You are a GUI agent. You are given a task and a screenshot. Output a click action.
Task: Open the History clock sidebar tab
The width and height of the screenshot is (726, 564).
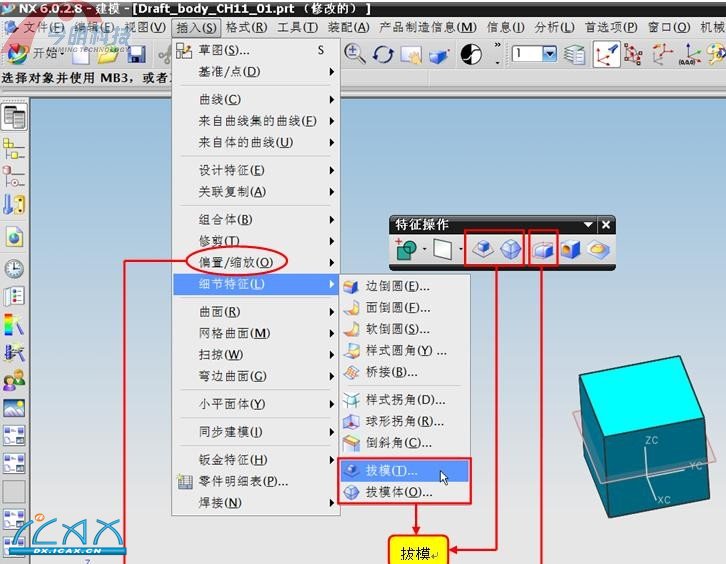[14, 269]
